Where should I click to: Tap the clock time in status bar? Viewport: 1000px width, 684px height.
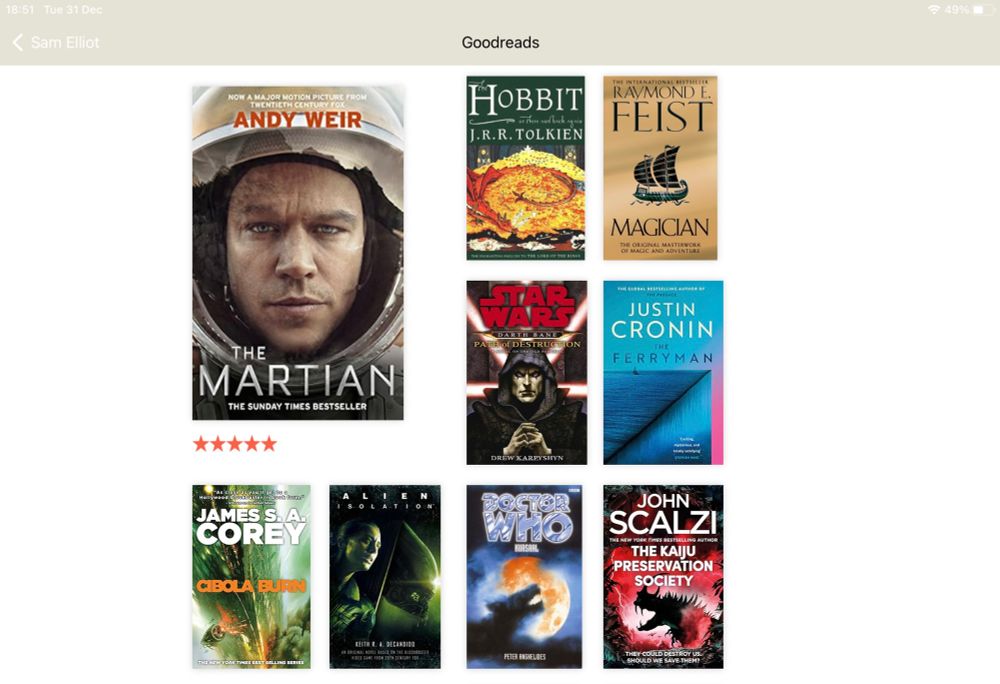[20, 10]
